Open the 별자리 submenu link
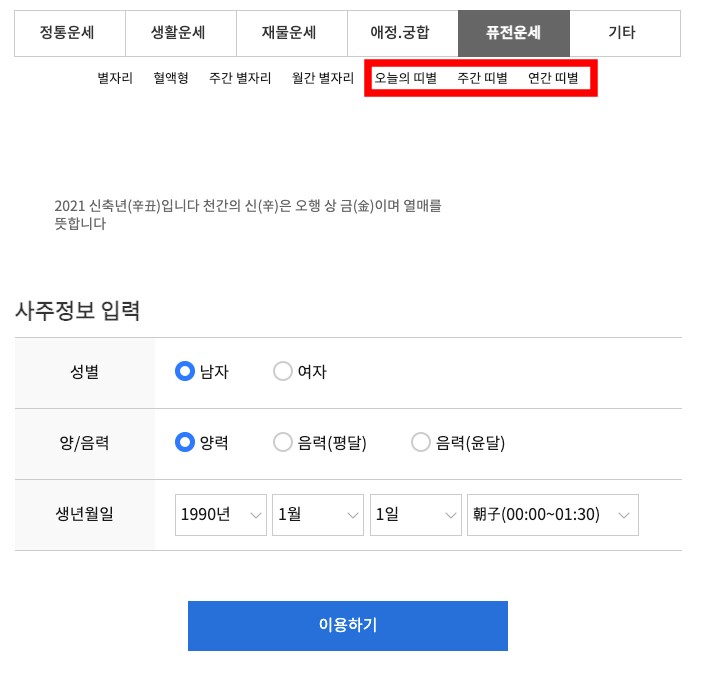708x681 pixels. pyautogui.click(x=115, y=78)
